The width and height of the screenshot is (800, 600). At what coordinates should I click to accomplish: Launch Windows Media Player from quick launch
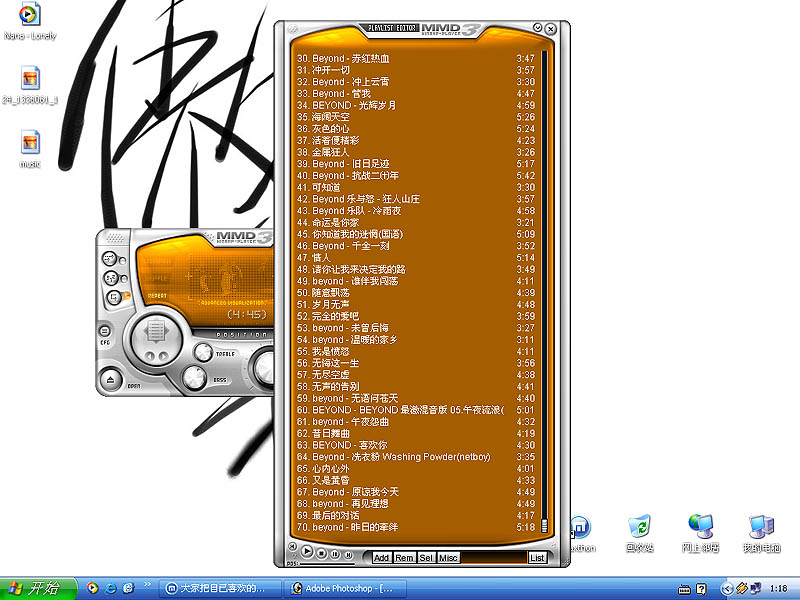92,588
